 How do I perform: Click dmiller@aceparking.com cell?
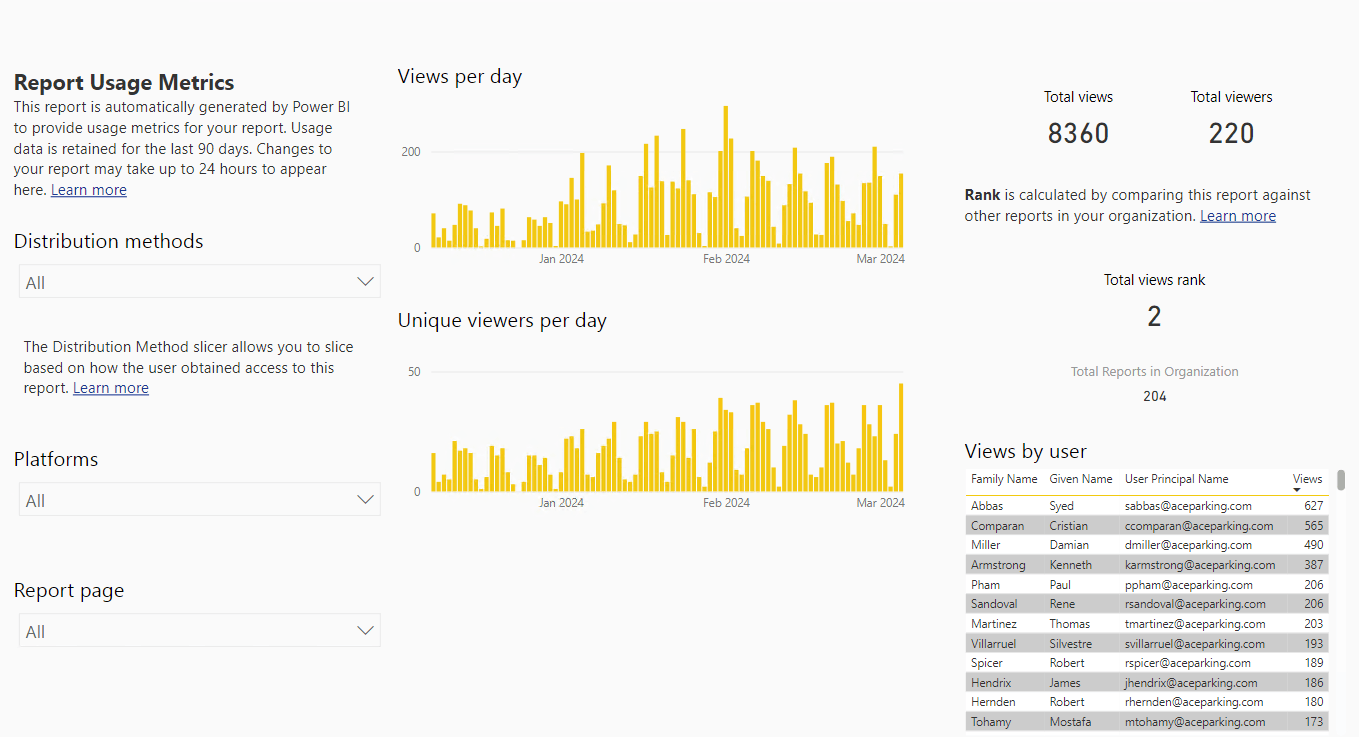coord(1188,545)
